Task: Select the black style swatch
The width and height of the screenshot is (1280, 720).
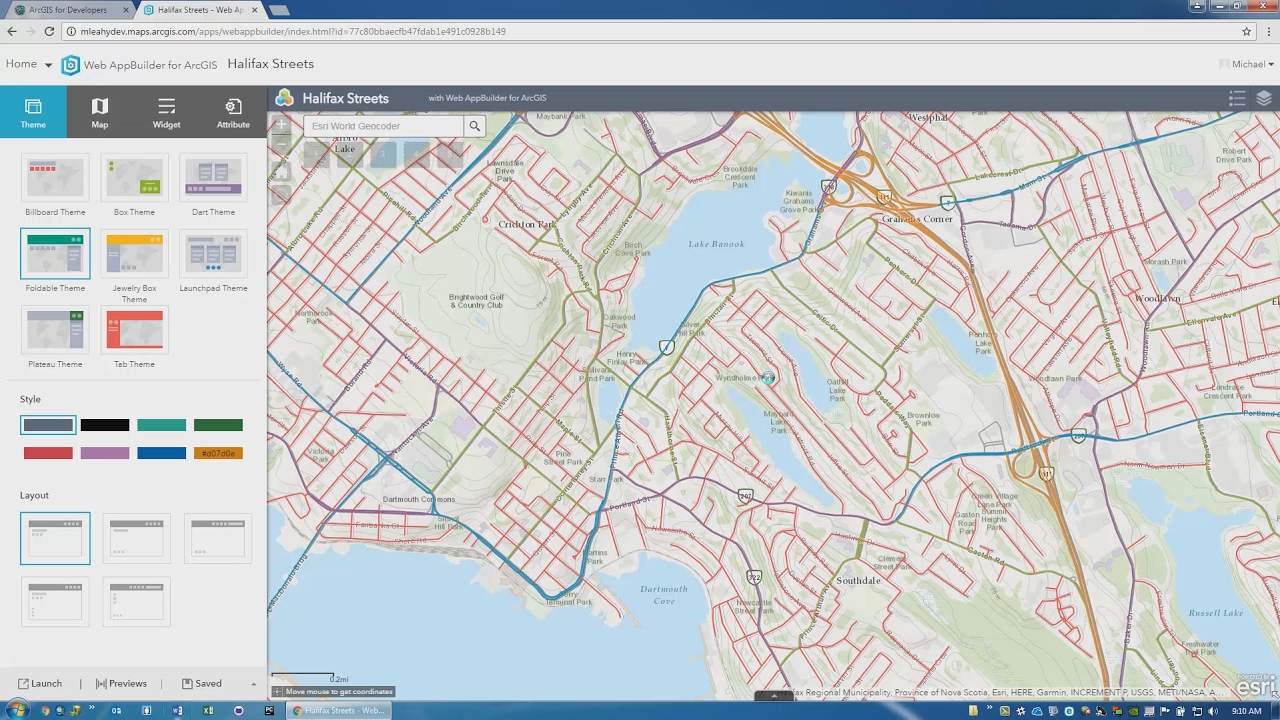Action: click(105, 425)
